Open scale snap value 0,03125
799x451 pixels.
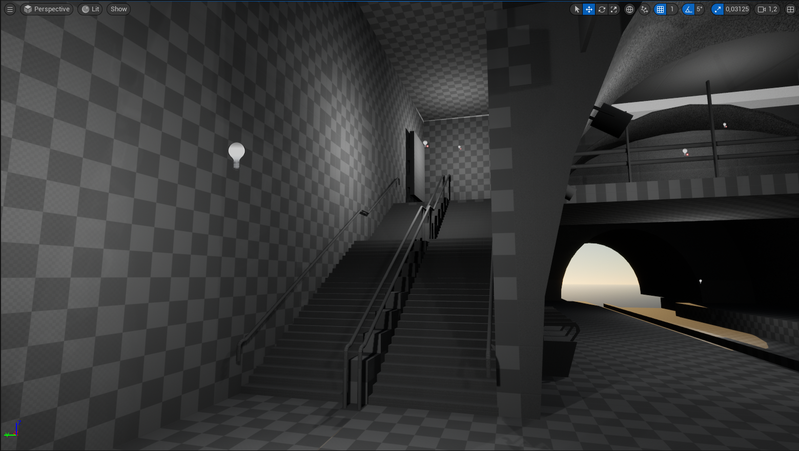coord(737,9)
